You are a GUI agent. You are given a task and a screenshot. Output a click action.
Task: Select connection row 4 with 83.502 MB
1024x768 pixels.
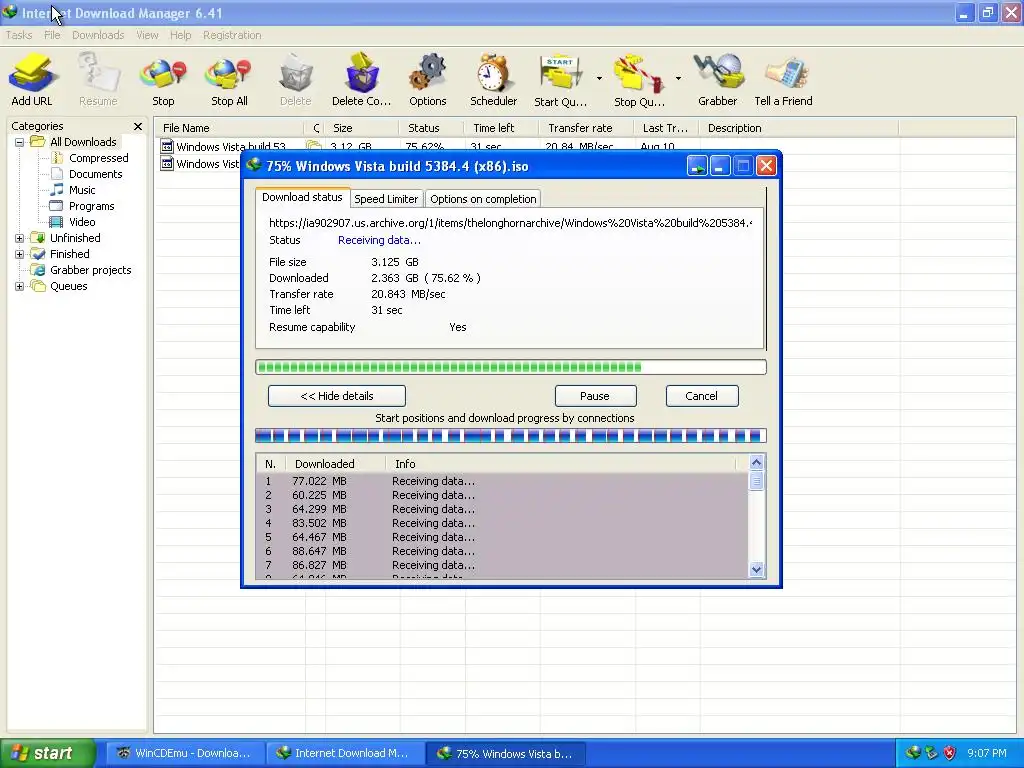click(502, 523)
